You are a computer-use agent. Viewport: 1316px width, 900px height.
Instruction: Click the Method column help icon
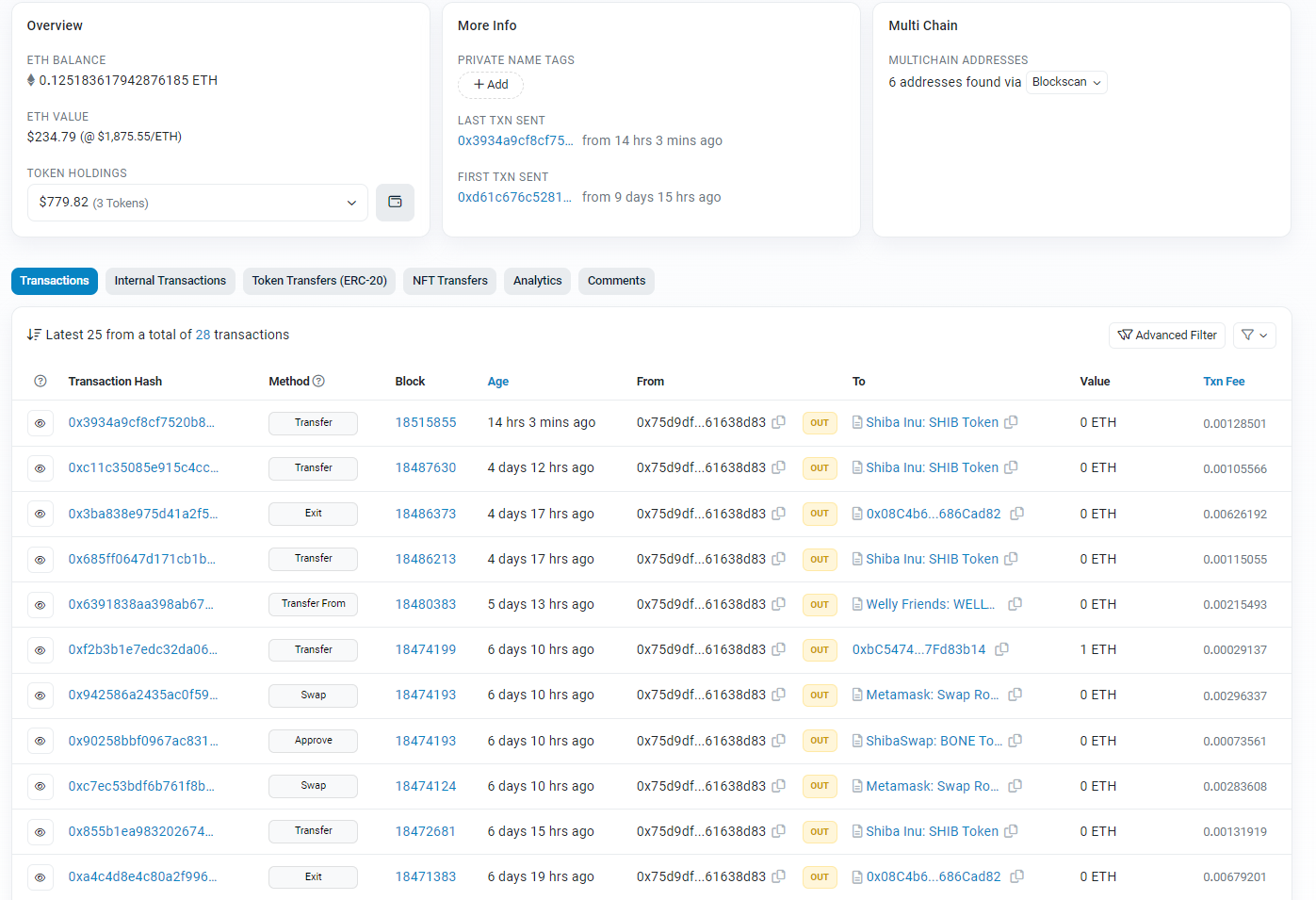[x=318, y=382]
